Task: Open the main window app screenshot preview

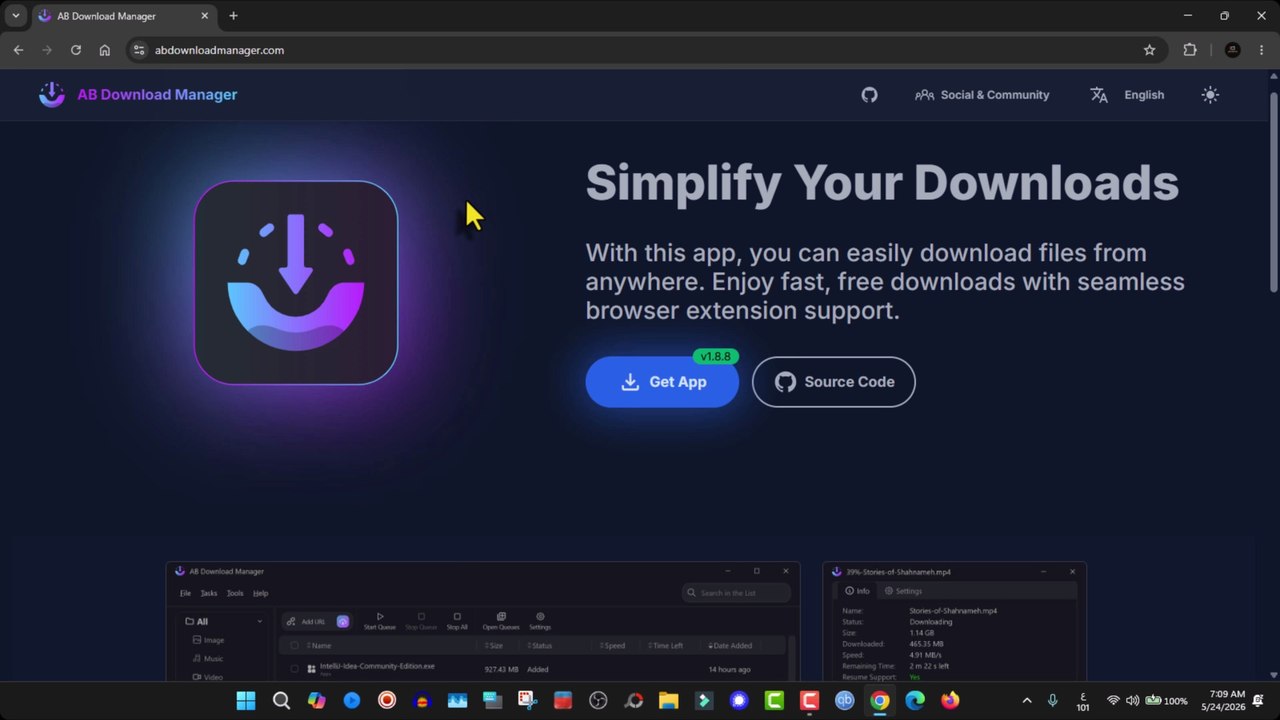Action: click(483, 622)
